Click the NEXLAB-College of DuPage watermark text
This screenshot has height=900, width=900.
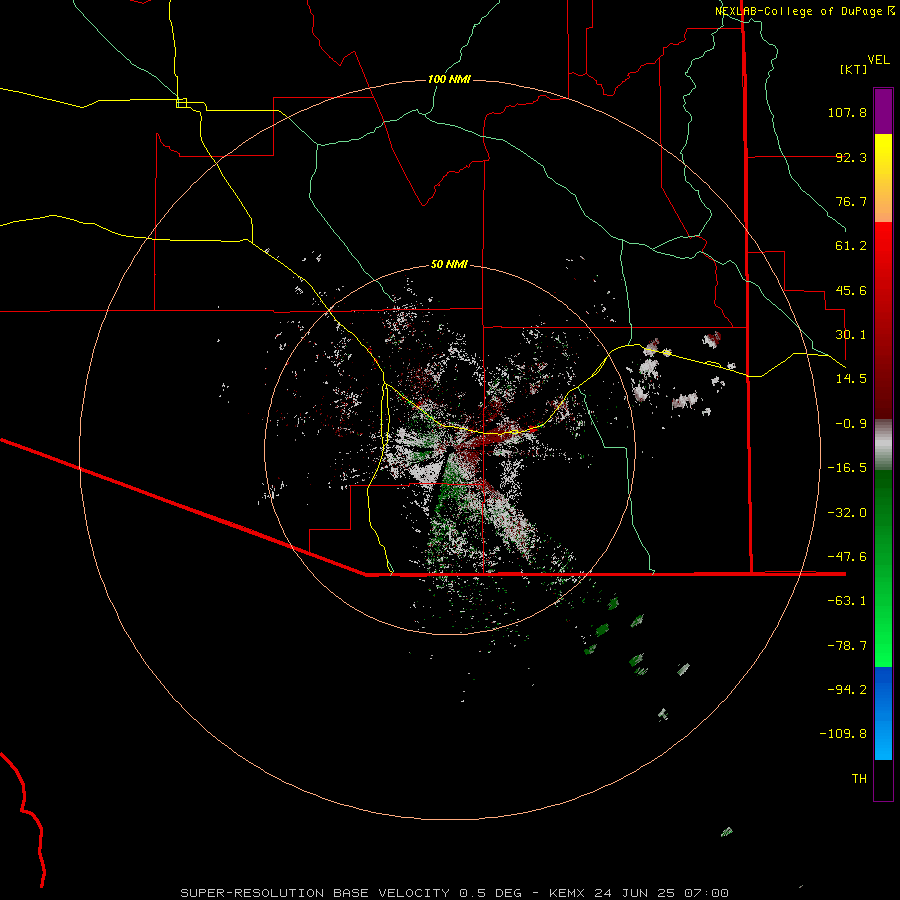tap(804, 11)
